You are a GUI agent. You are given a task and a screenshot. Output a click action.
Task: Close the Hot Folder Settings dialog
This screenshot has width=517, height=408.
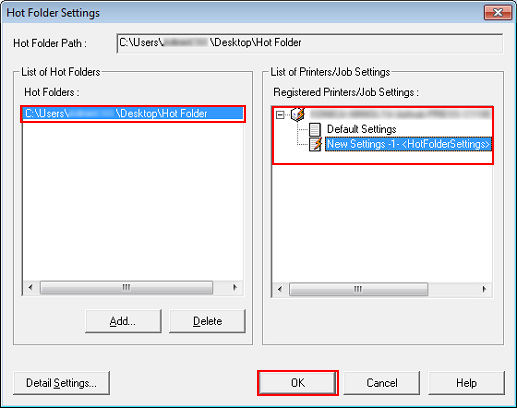pyautogui.click(x=498, y=13)
